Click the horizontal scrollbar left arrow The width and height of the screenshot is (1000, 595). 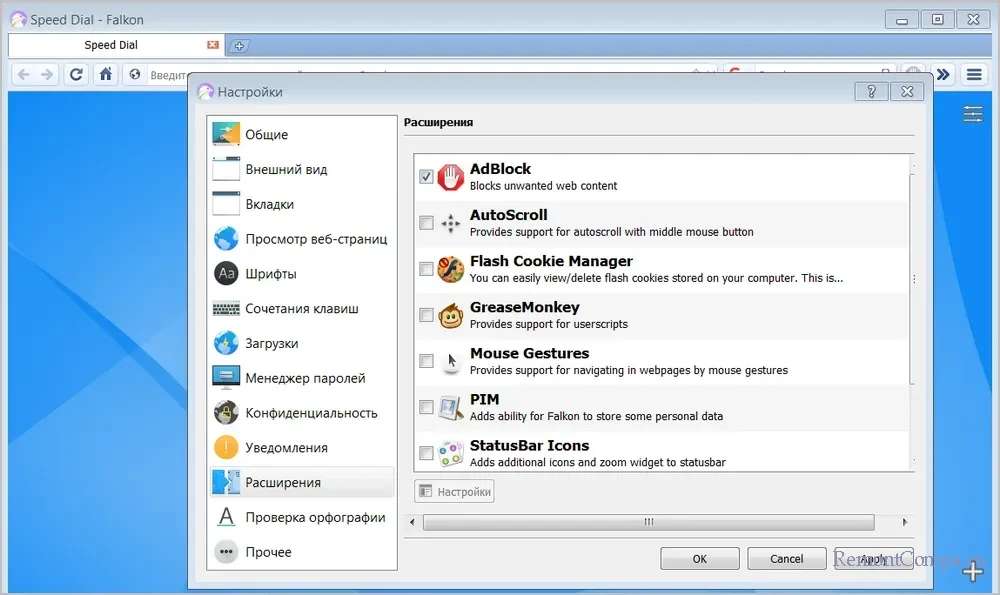pyautogui.click(x=412, y=522)
